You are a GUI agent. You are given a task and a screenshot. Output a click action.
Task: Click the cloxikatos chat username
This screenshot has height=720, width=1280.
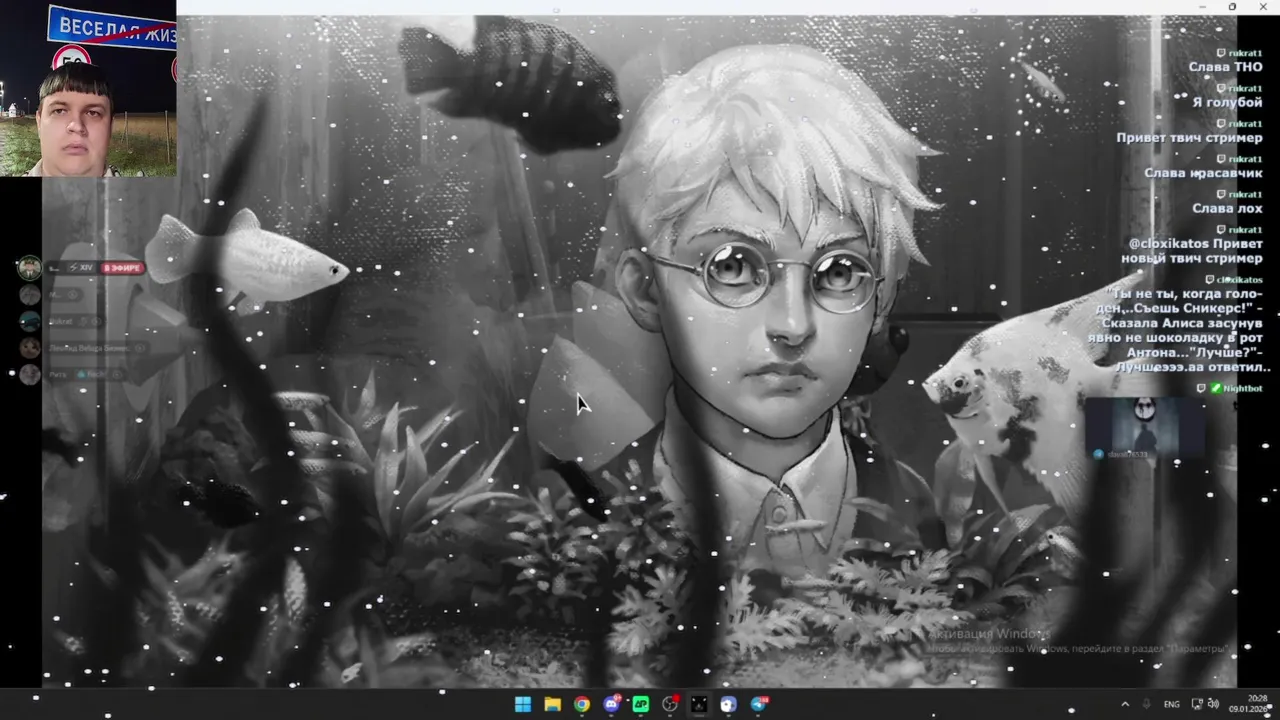[1240, 280]
